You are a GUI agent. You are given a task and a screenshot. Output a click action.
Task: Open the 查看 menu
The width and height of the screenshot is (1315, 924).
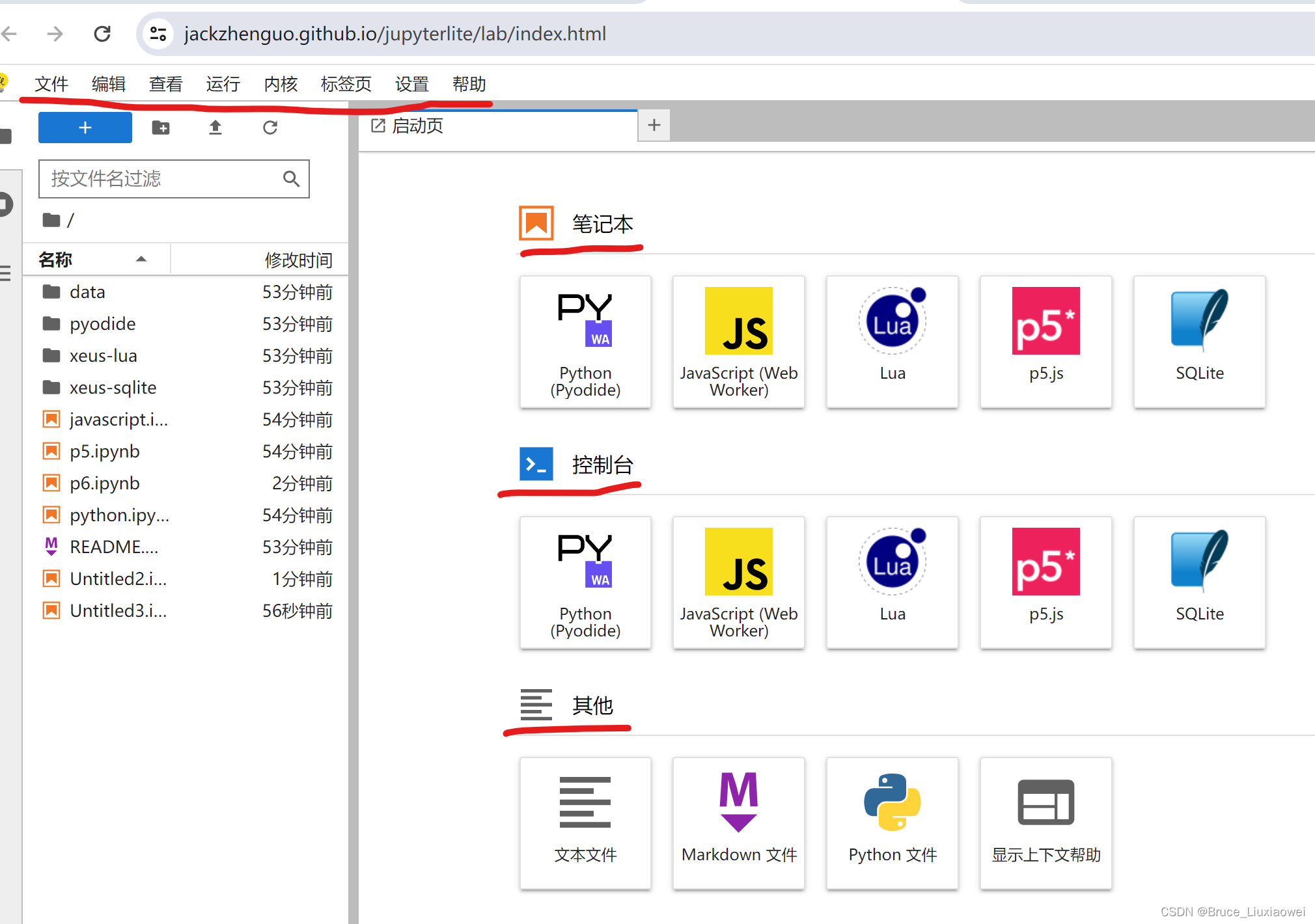pyautogui.click(x=165, y=84)
